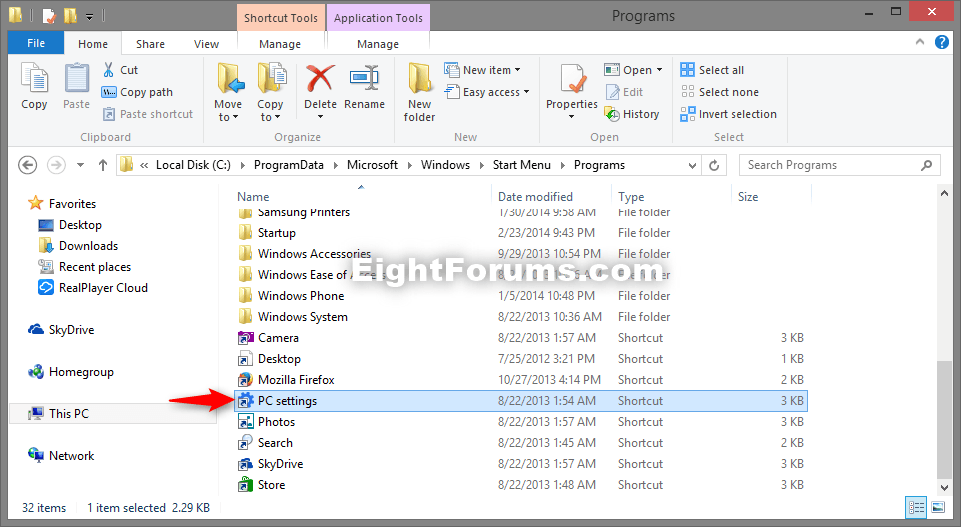
Task: Go up one folder level
Action: [103, 165]
